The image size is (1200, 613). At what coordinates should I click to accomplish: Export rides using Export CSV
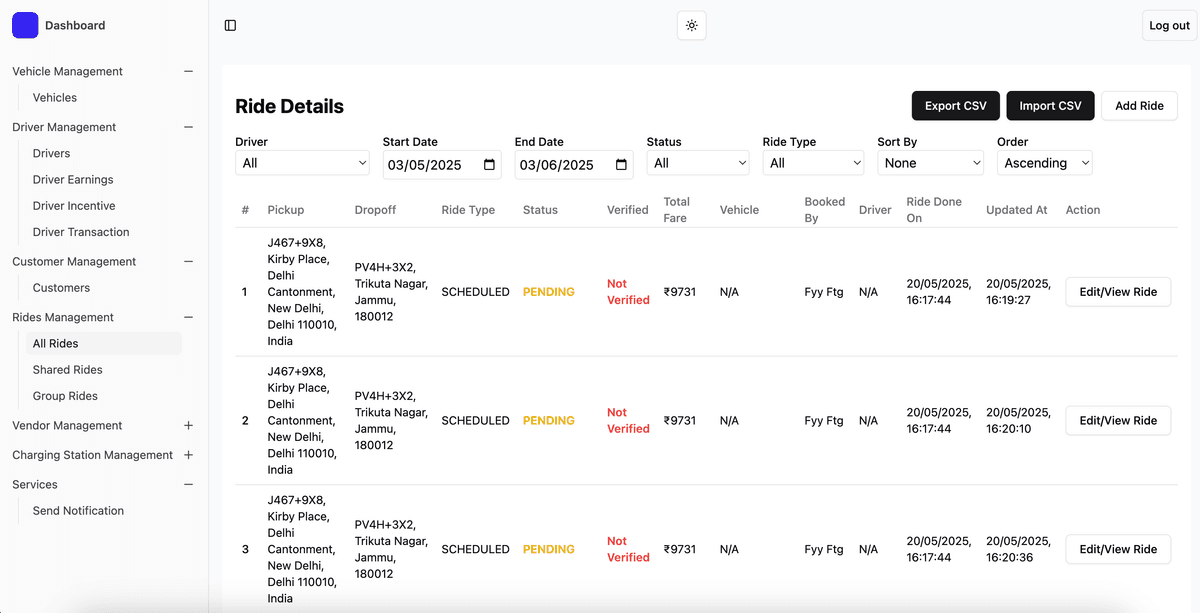(x=955, y=105)
